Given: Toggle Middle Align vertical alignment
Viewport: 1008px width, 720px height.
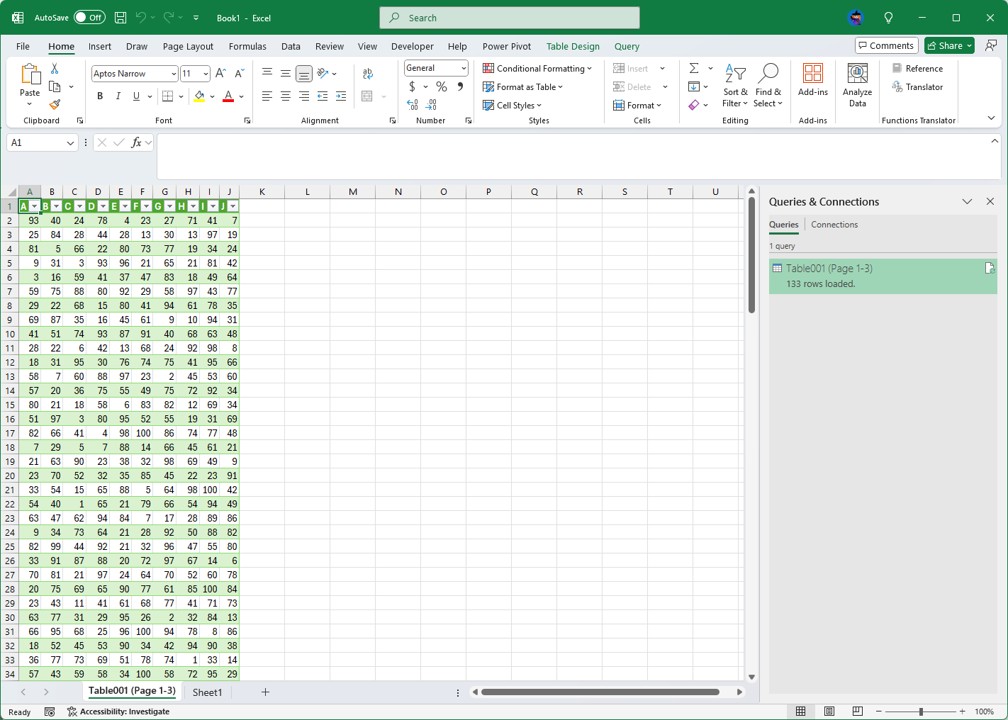Looking at the screenshot, I should (x=285, y=73).
